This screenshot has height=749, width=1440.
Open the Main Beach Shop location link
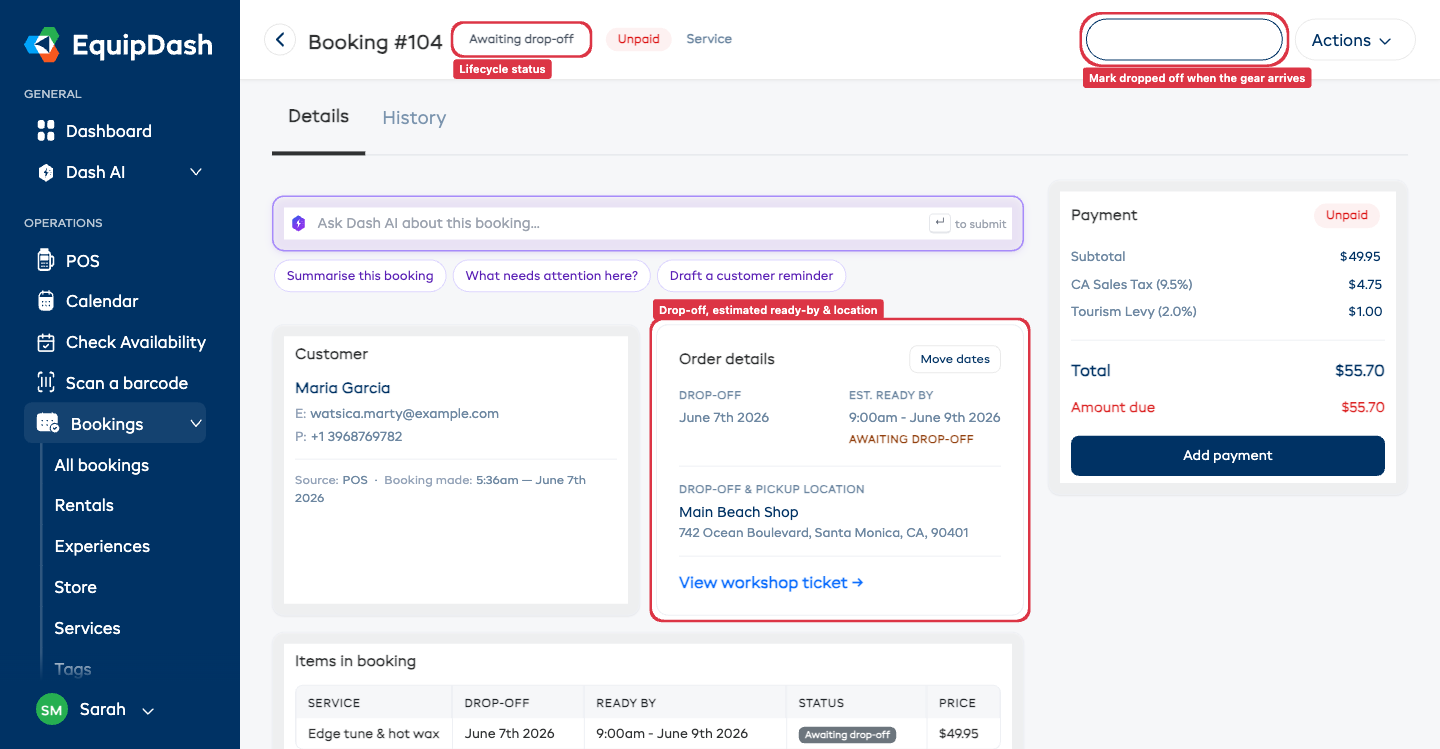click(x=739, y=512)
